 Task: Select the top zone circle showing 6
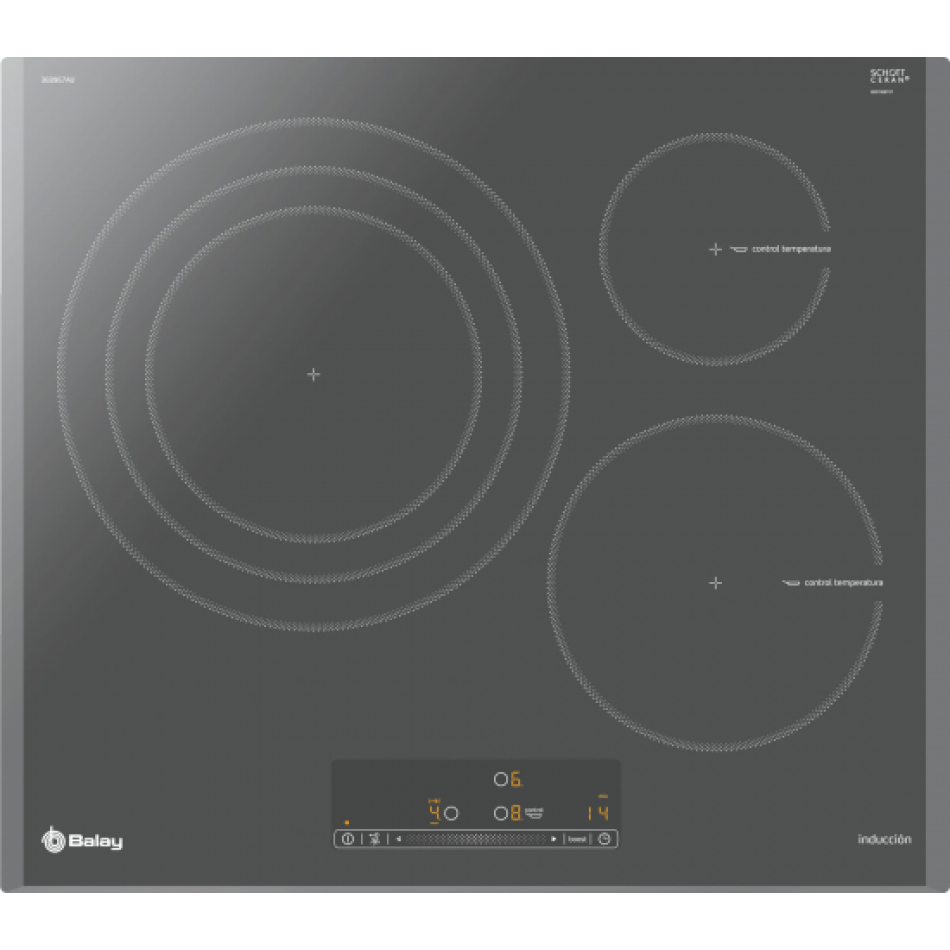[x=499, y=779]
